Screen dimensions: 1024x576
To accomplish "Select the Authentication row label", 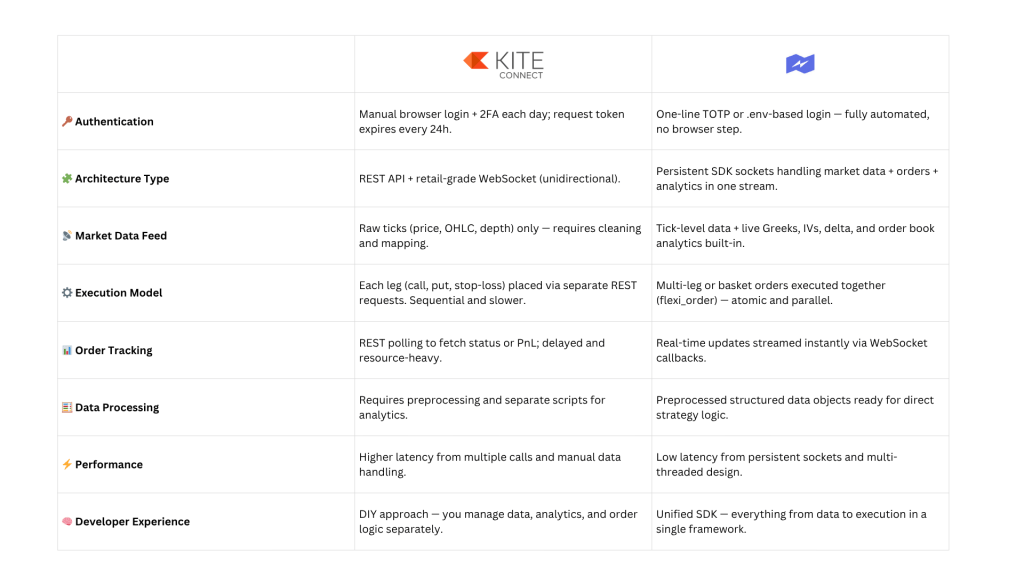I will (x=114, y=122).
